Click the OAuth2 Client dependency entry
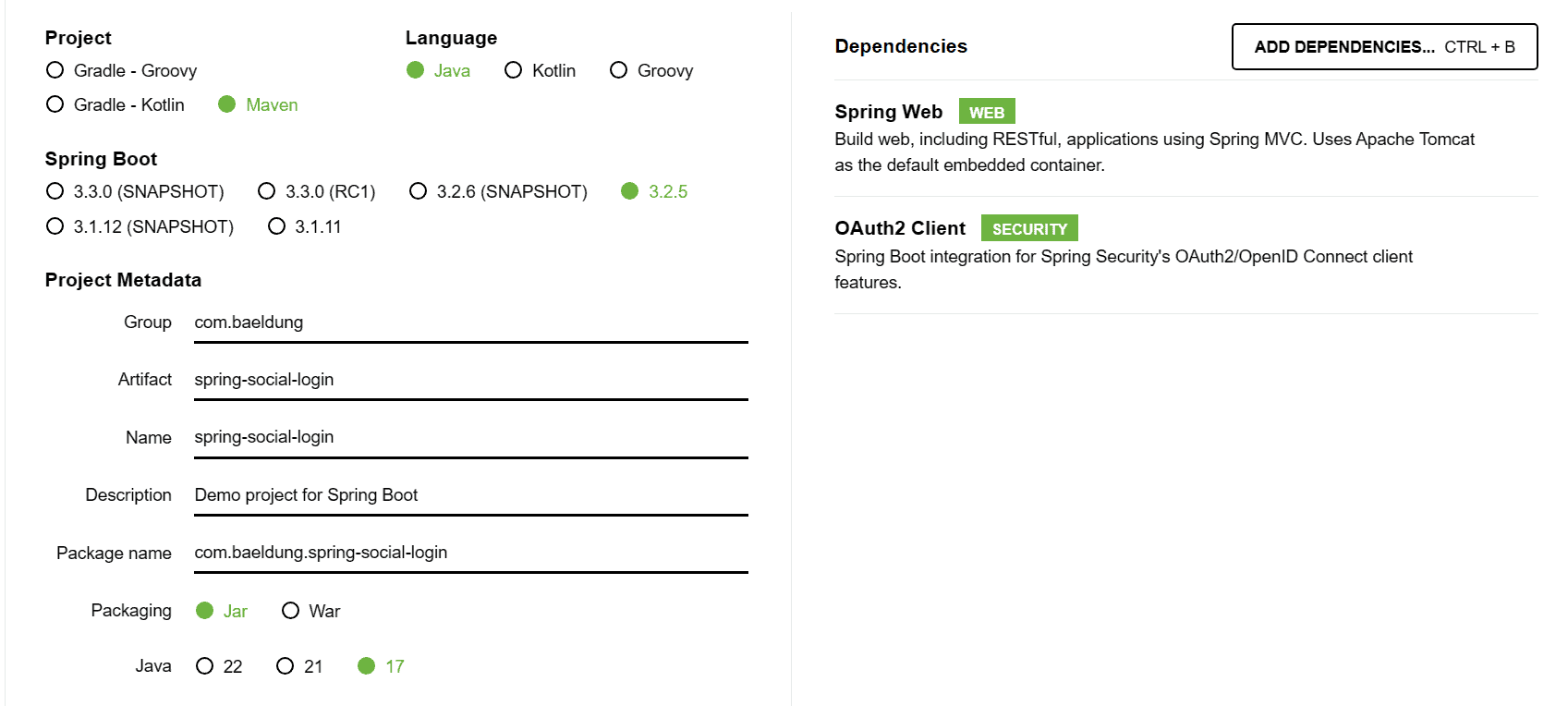 pyautogui.click(x=900, y=228)
